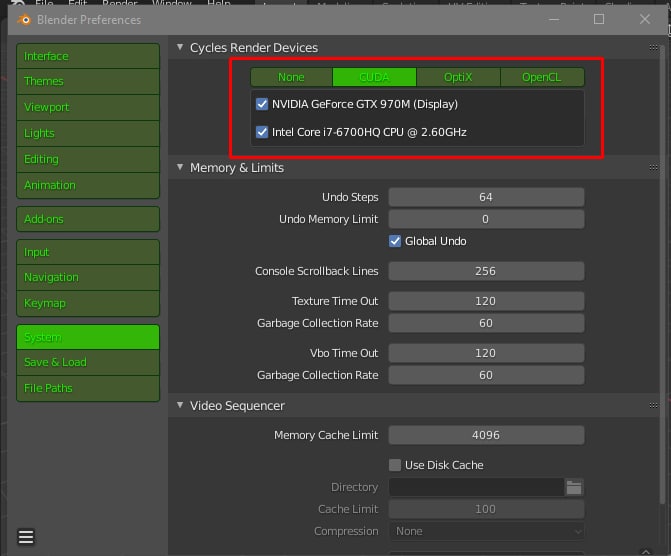Click the Cache Limit value field
Image resolution: width=671 pixels, height=556 pixels.
pos(486,509)
